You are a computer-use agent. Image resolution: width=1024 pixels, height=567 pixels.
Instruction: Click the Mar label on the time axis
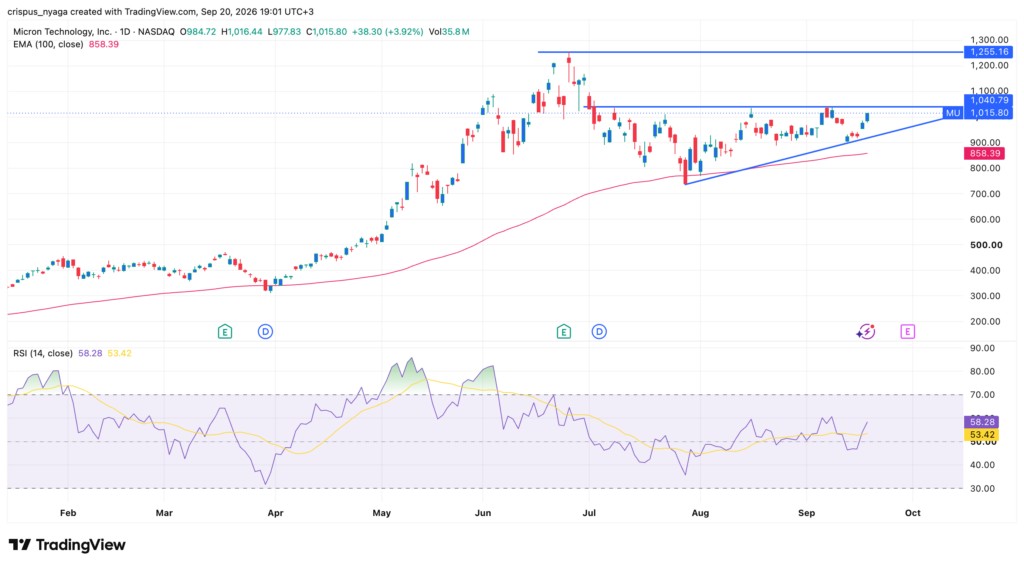pos(164,513)
